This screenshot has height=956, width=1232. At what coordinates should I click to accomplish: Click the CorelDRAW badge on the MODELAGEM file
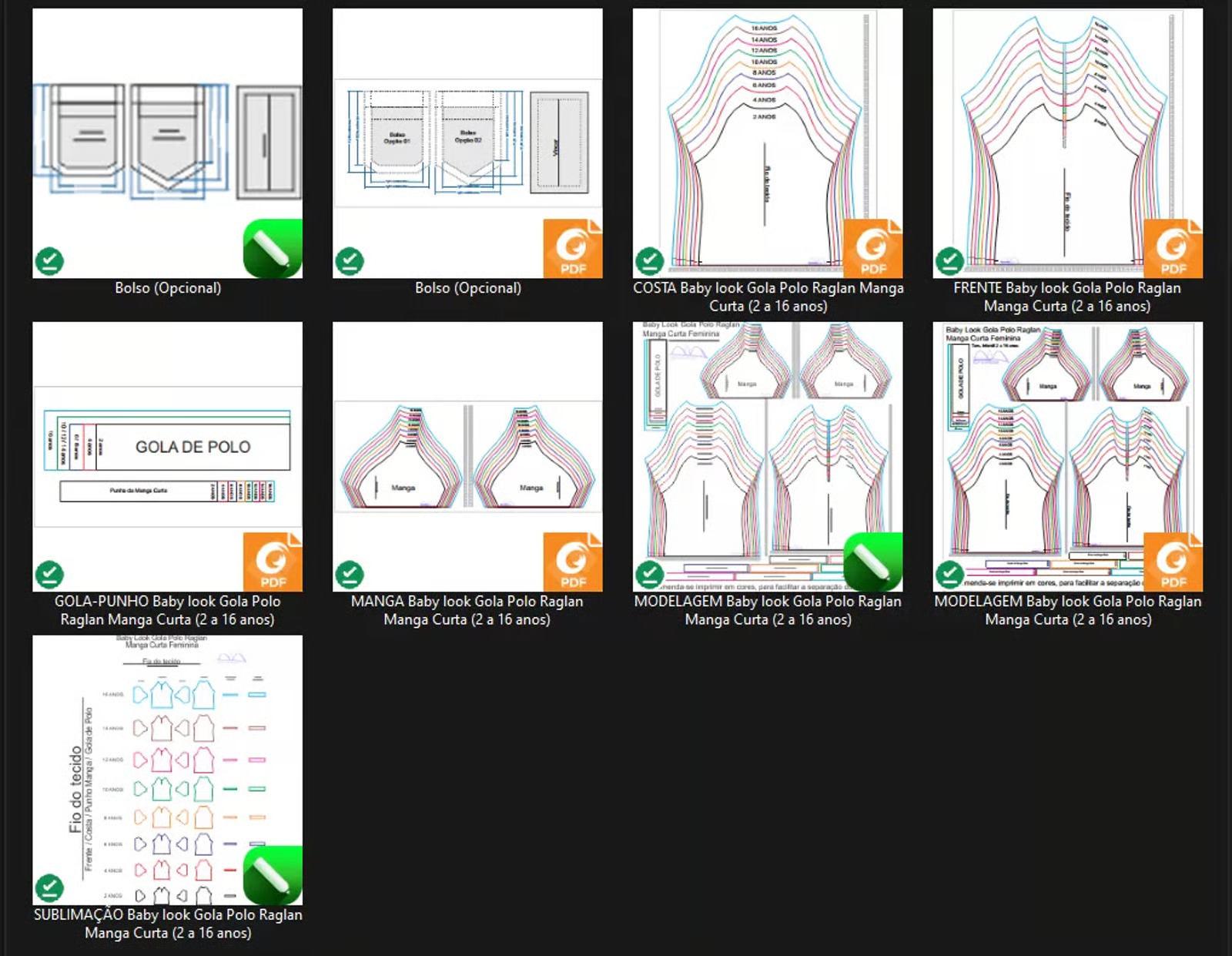872,562
